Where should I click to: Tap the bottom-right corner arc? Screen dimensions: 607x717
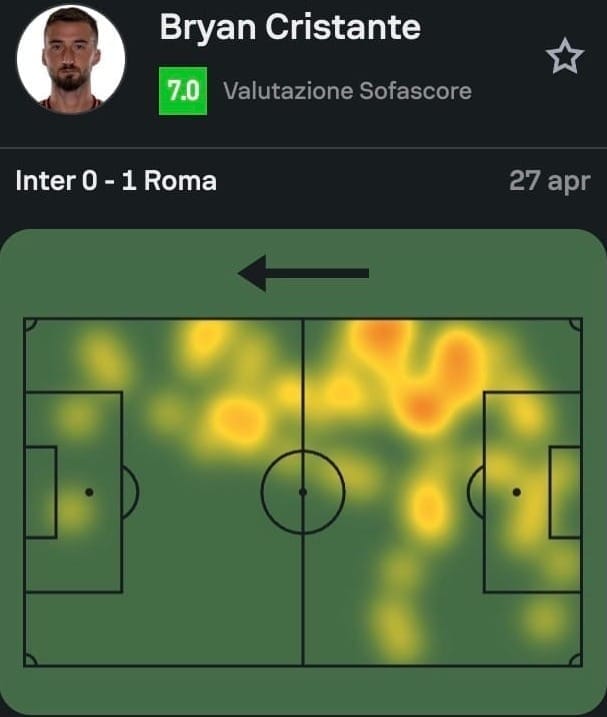coord(576,660)
